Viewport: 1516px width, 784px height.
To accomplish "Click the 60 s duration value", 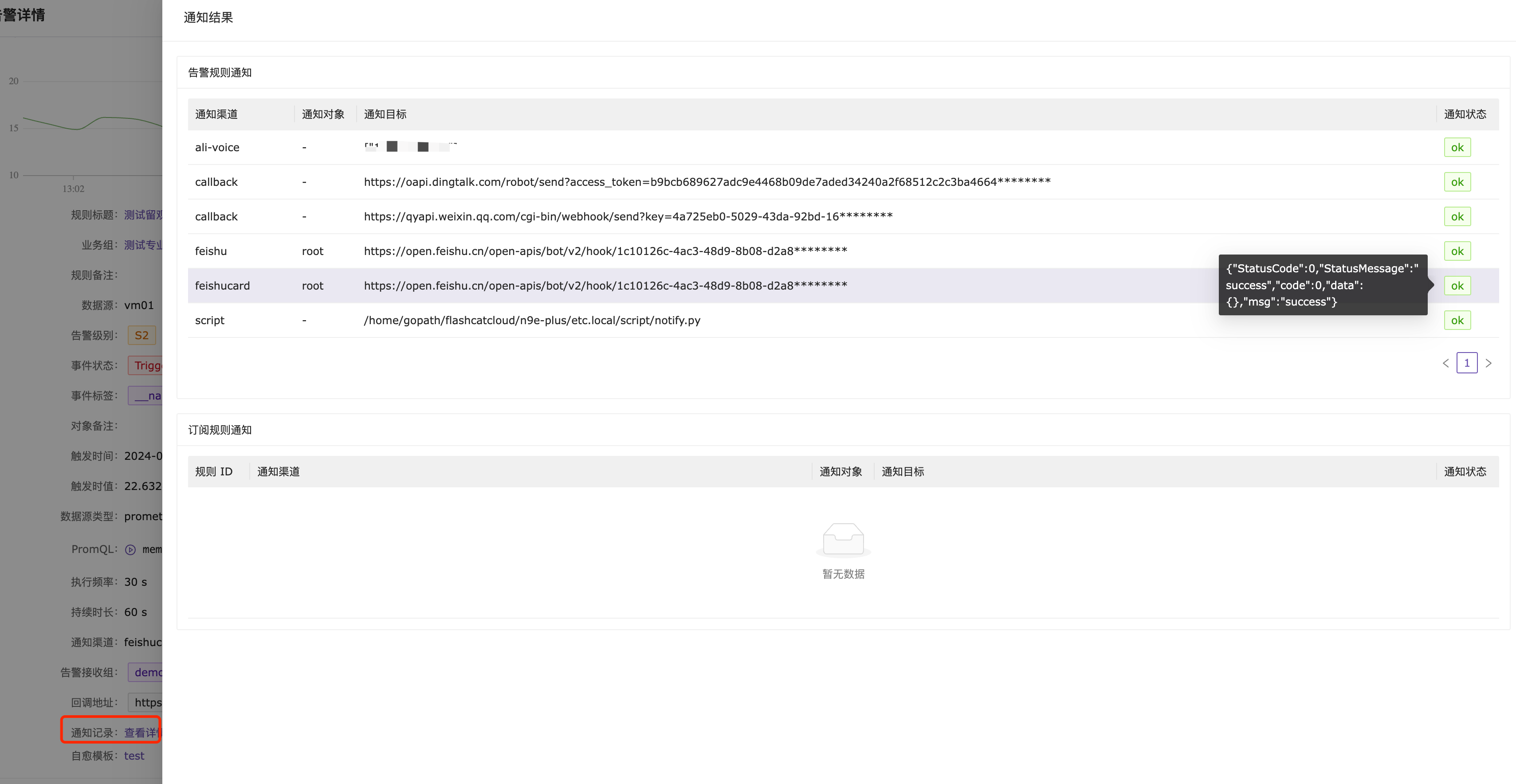I will click(x=135, y=612).
